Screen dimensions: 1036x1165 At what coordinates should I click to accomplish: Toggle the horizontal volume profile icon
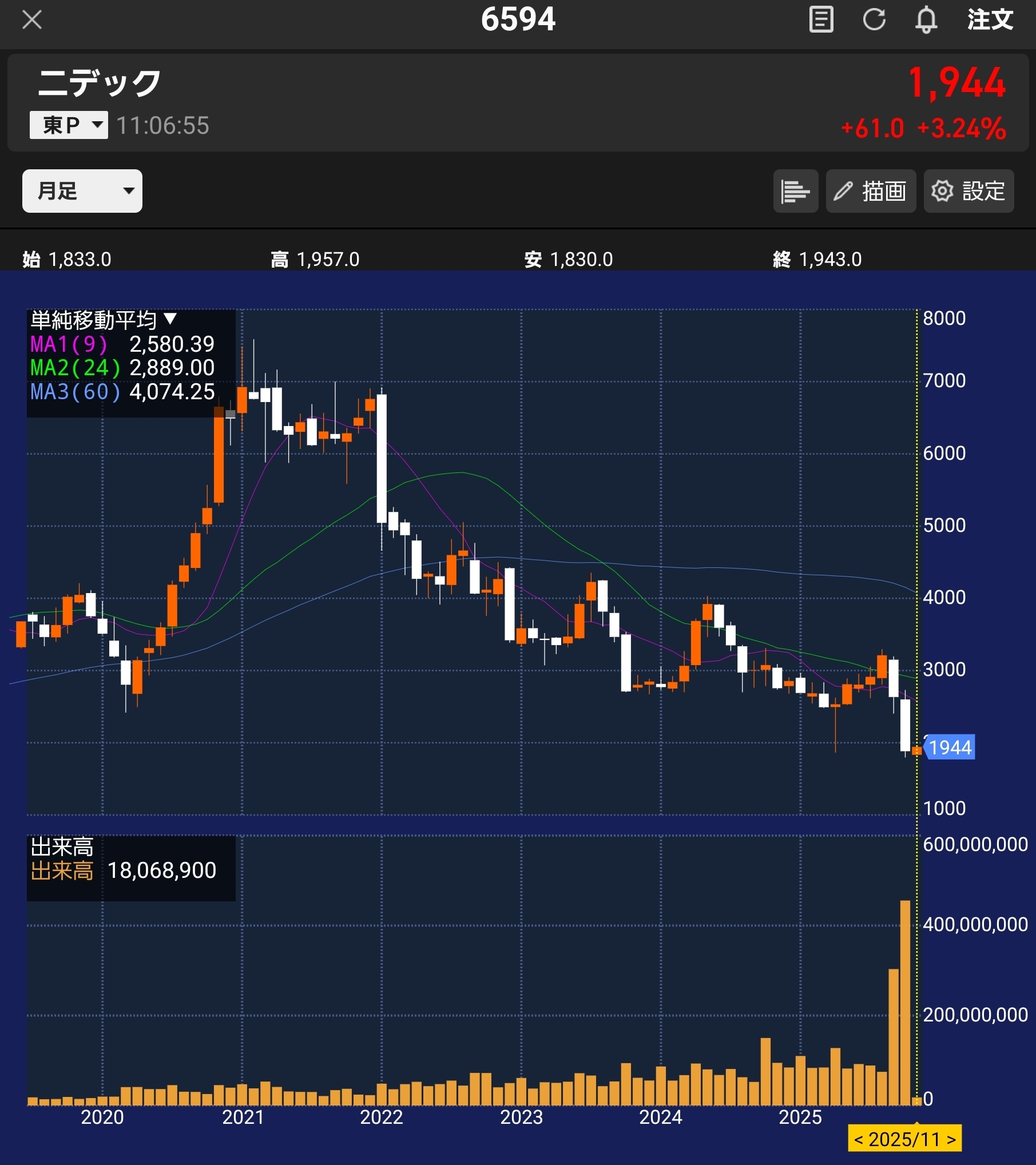[795, 191]
